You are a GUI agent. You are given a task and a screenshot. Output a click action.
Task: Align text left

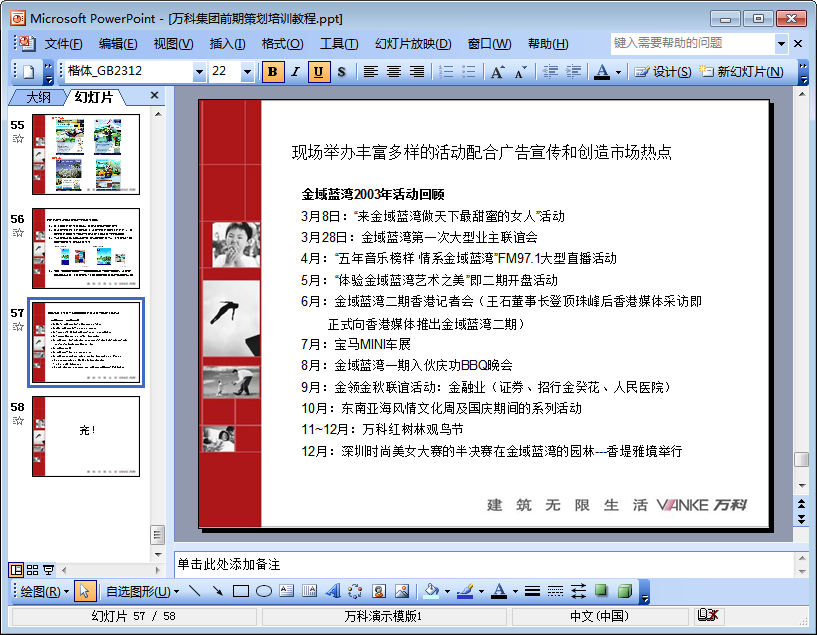click(370, 71)
